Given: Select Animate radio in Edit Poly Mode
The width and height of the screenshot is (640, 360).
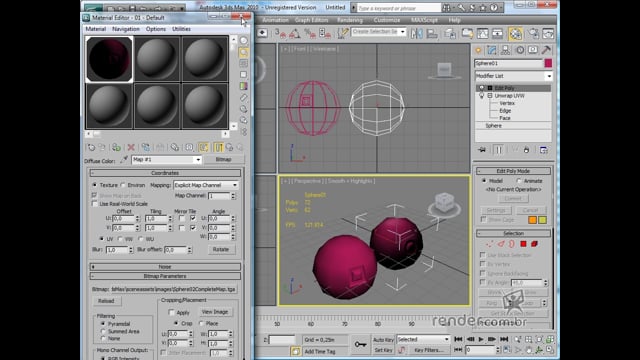Looking at the screenshot, I should [x=519, y=180].
